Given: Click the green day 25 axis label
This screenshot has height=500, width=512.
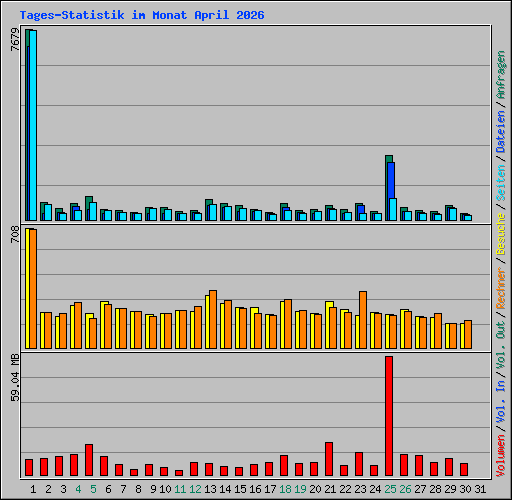Looking at the screenshot, I should point(390,489).
